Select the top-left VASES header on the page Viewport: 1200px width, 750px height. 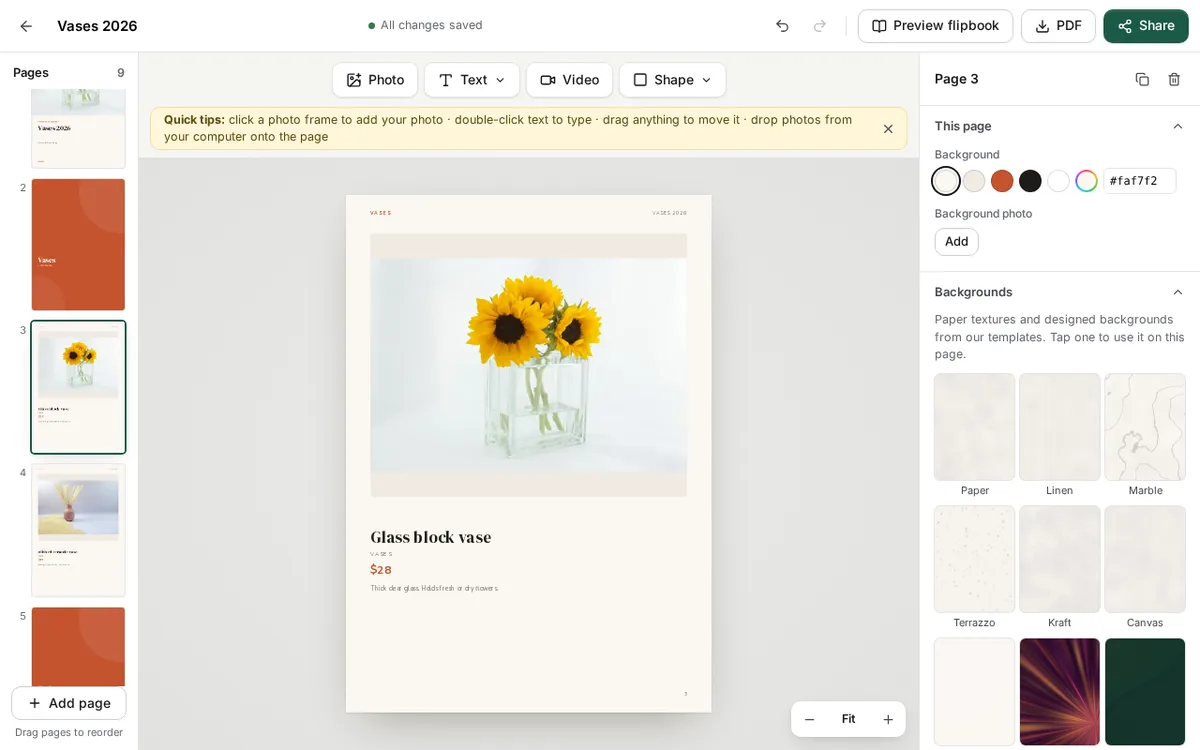[x=381, y=213]
